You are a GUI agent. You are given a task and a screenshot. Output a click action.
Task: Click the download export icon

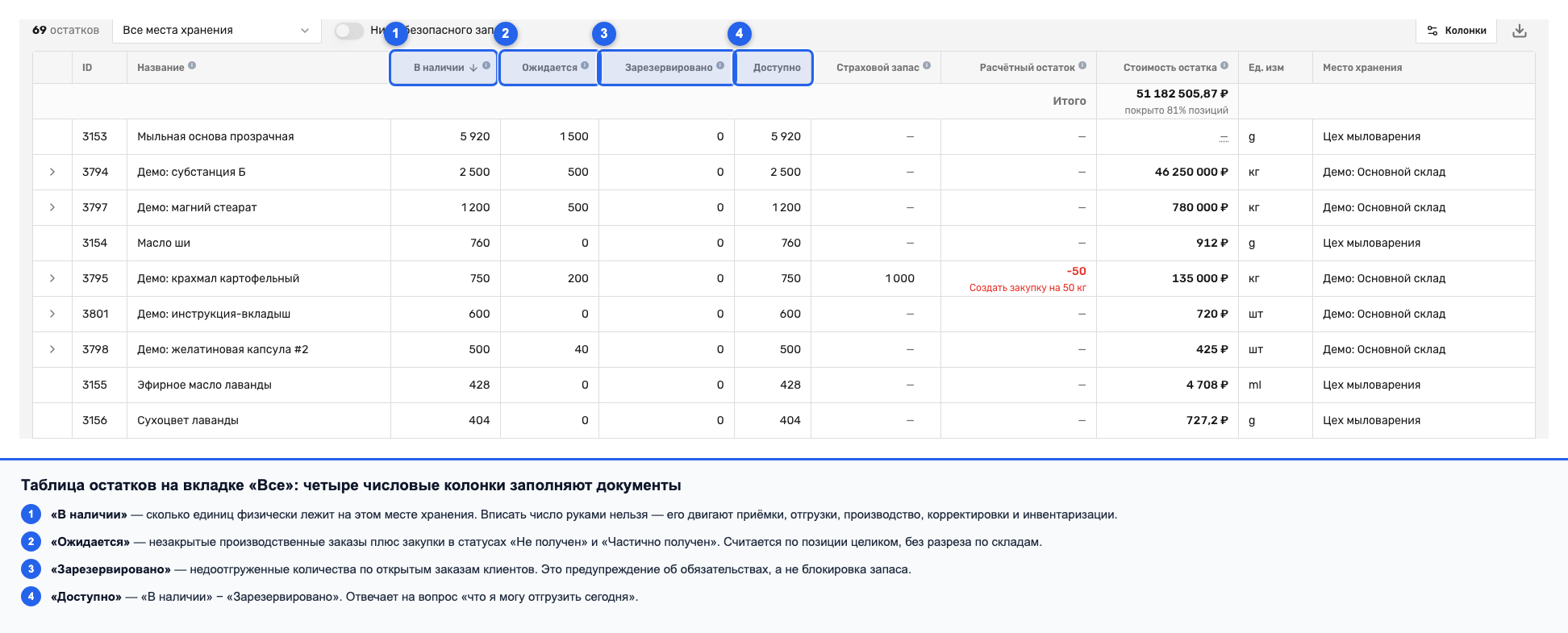coord(1520,31)
